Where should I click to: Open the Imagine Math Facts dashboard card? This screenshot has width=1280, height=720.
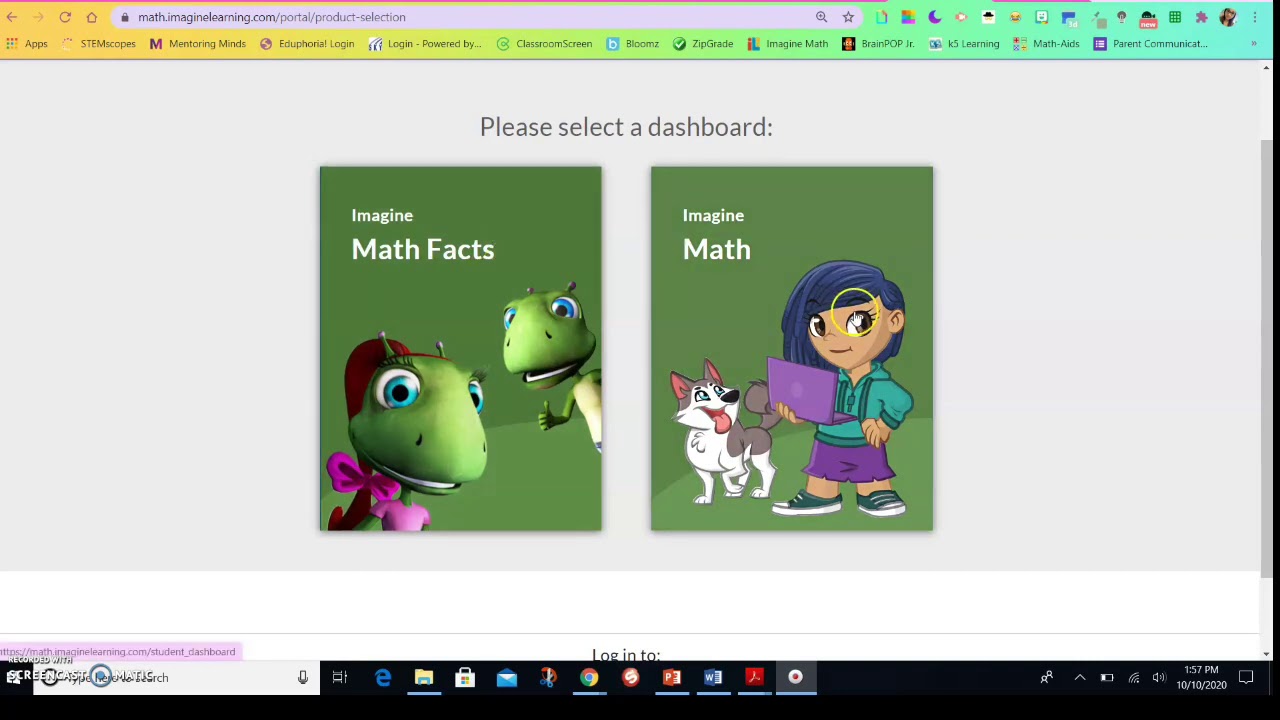click(x=461, y=348)
